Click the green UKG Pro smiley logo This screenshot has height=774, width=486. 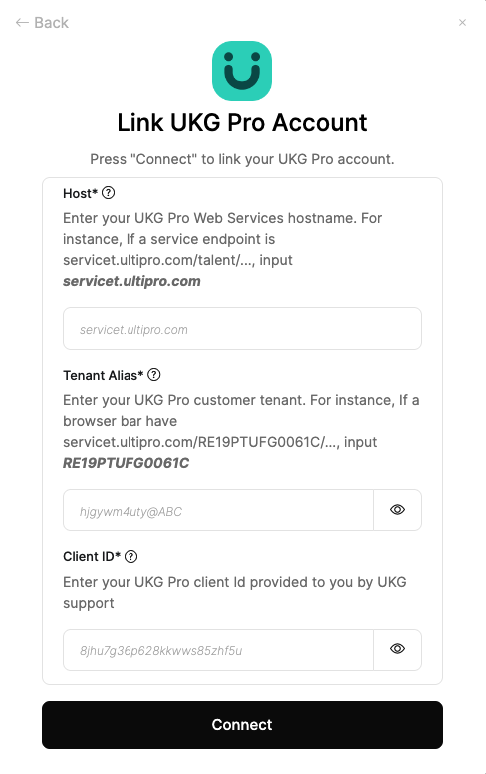pyautogui.click(x=242, y=71)
